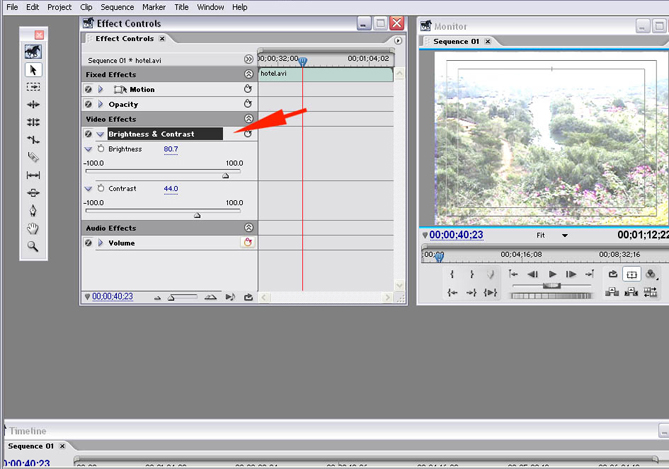Toggle the Brightness & Contrast effect on/off
The image size is (669, 469).
tap(88, 134)
